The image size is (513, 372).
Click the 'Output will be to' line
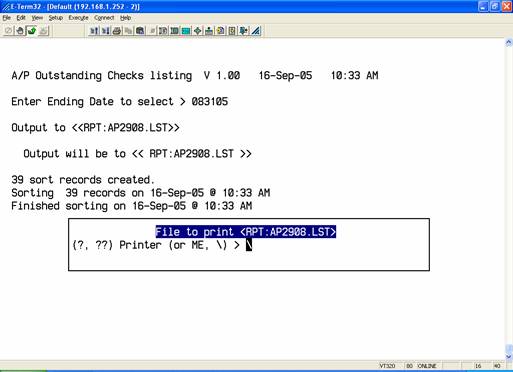click(137, 154)
